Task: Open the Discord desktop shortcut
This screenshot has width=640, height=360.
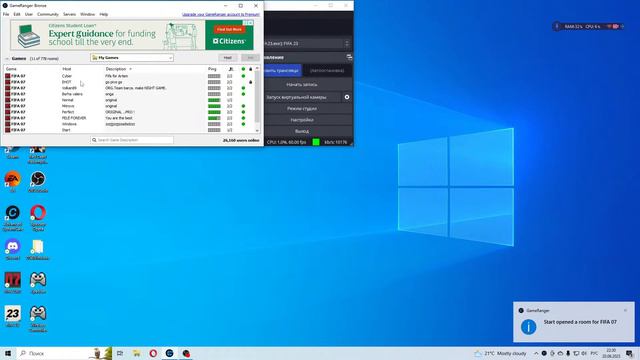Action: pyautogui.click(x=13, y=249)
